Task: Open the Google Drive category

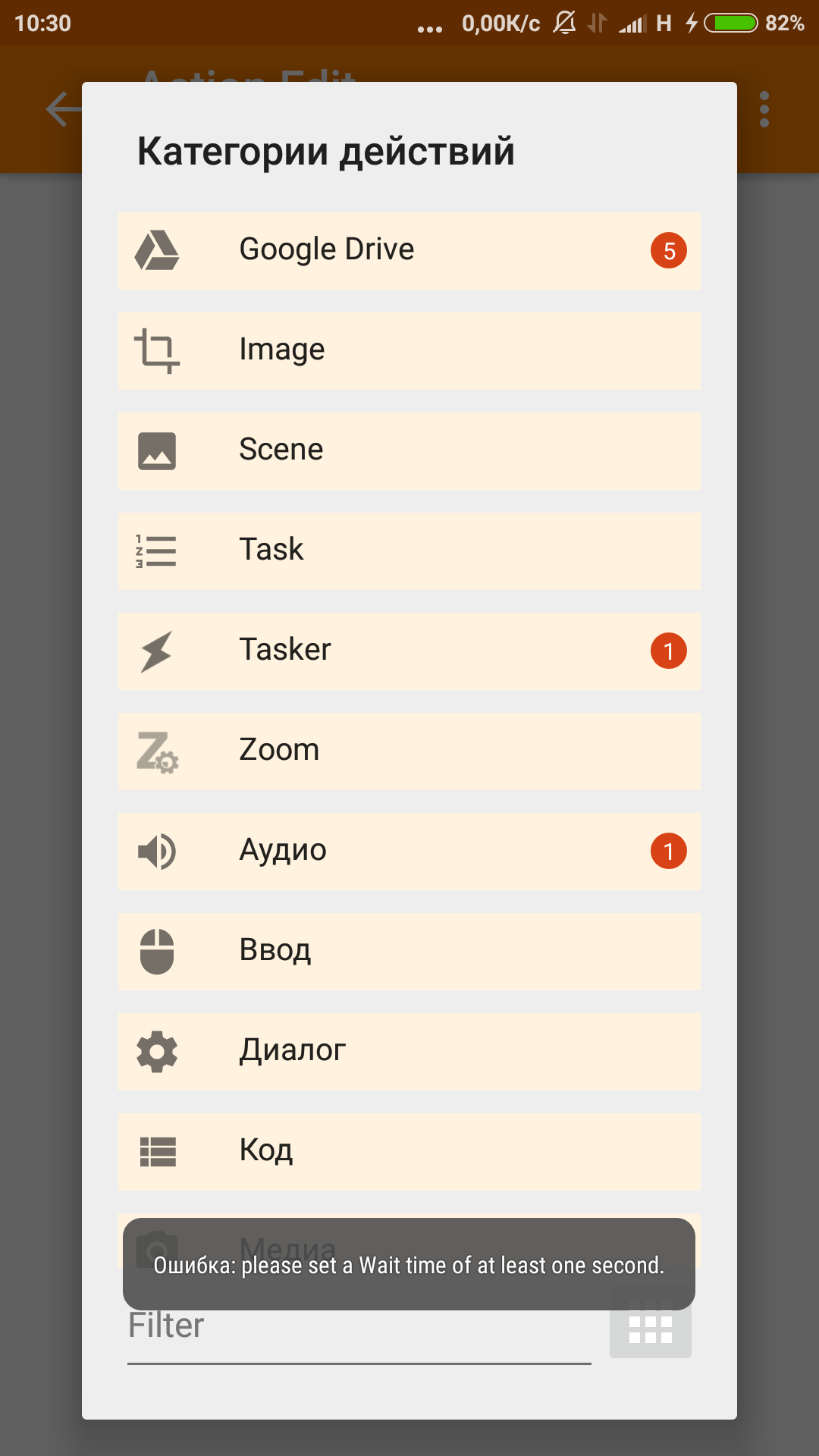Action: coord(409,250)
